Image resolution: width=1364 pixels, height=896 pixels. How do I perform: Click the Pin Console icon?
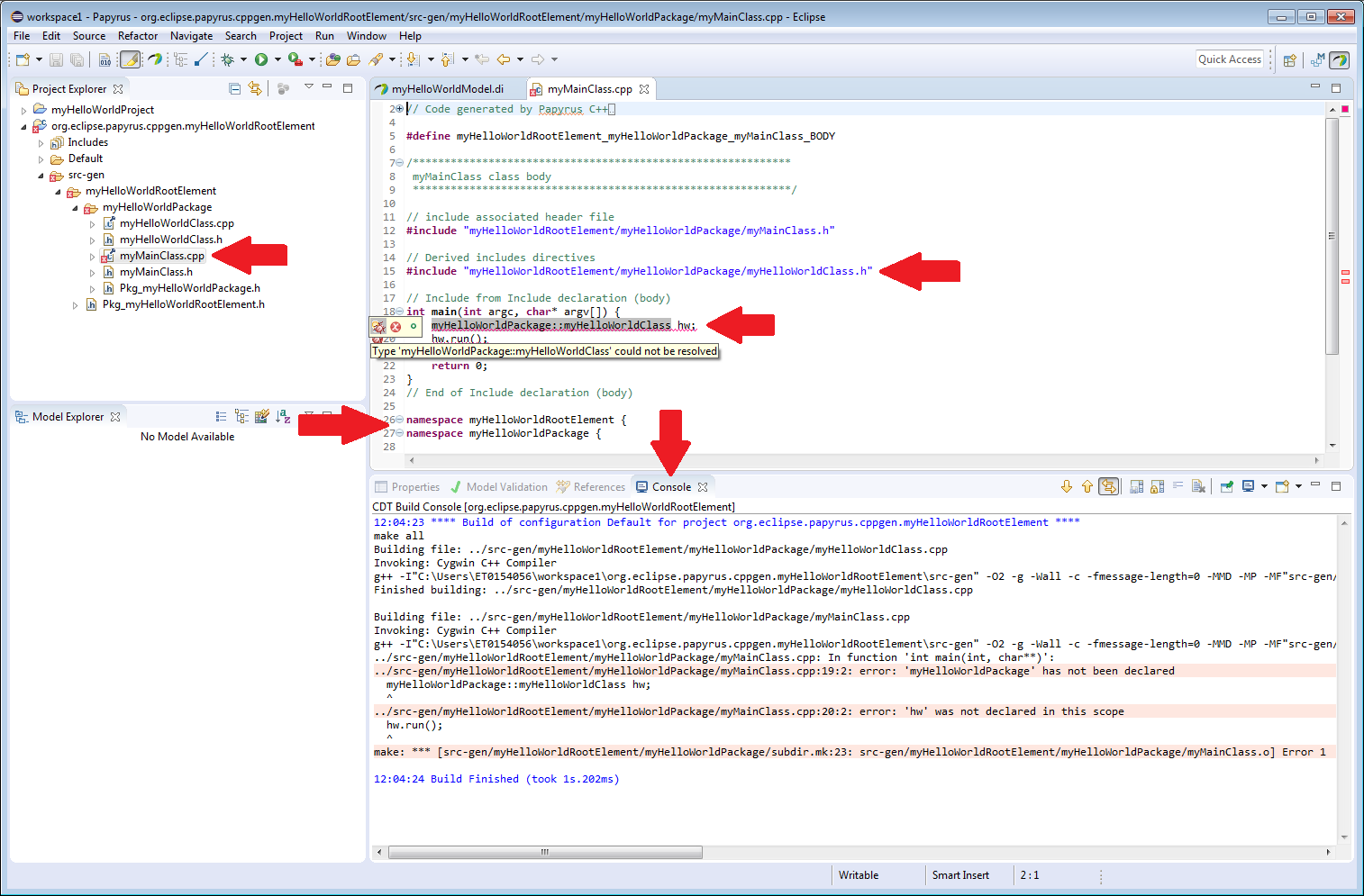click(x=1226, y=486)
